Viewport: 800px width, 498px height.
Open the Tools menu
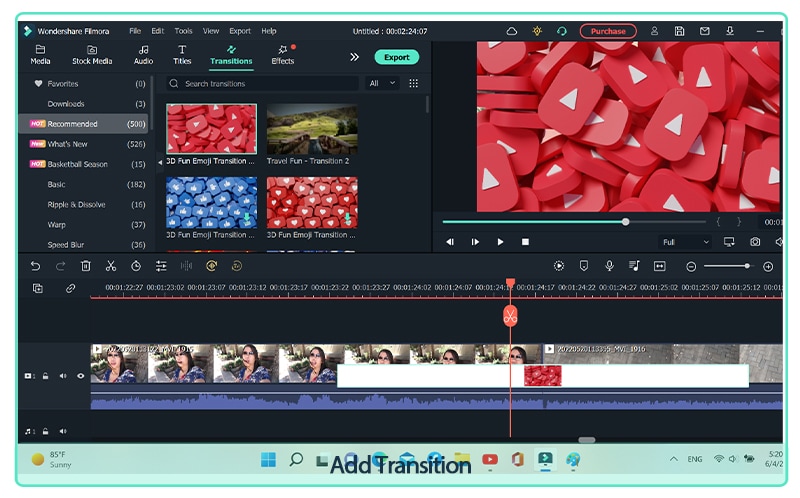tap(183, 31)
